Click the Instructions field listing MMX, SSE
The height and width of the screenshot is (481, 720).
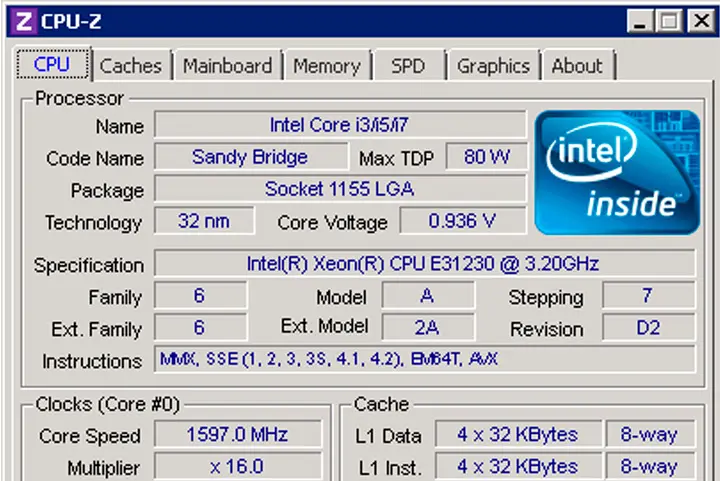tap(424, 359)
